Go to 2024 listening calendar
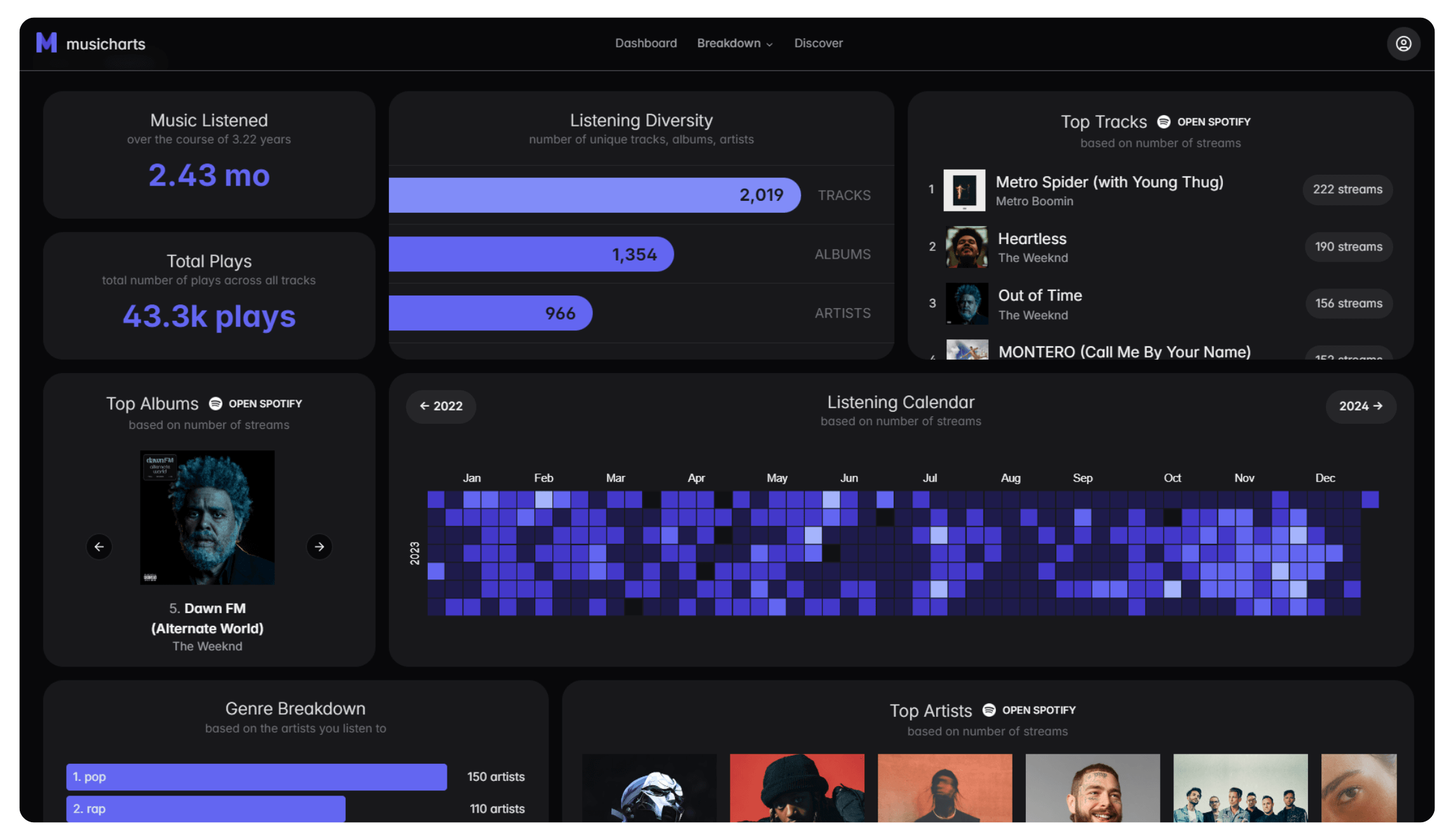 tap(1361, 406)
